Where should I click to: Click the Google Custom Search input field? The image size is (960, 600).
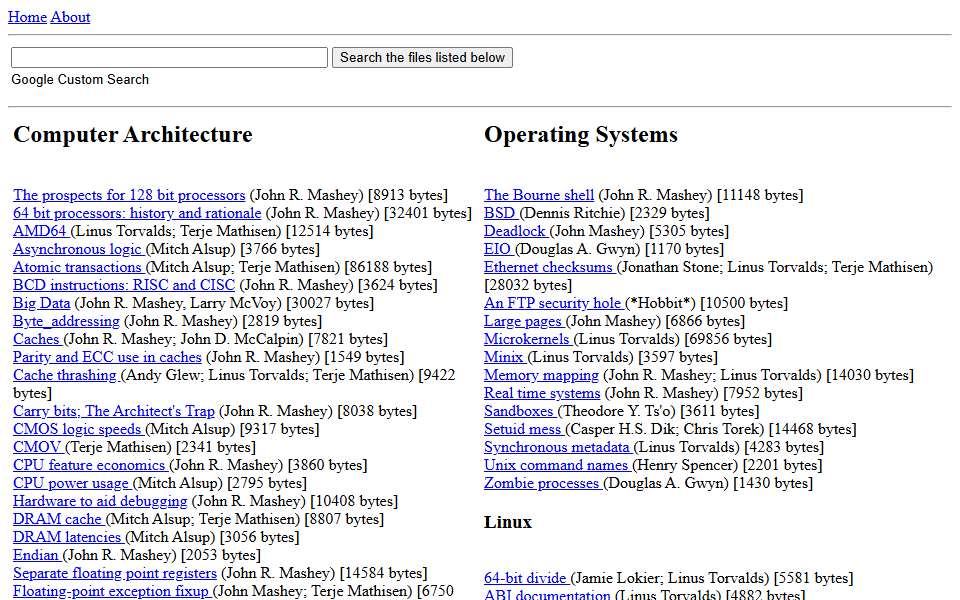pyautogui.click(x=170, y=58)
